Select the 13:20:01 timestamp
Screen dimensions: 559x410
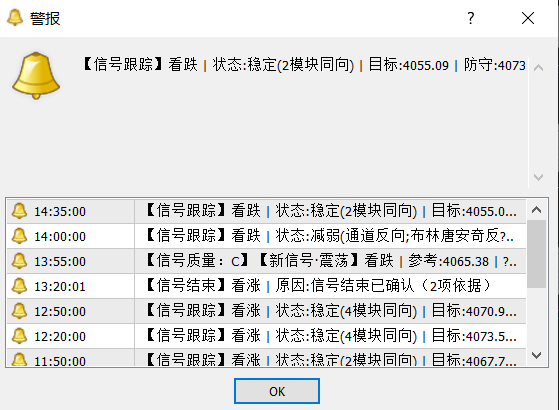pos(60,286)
